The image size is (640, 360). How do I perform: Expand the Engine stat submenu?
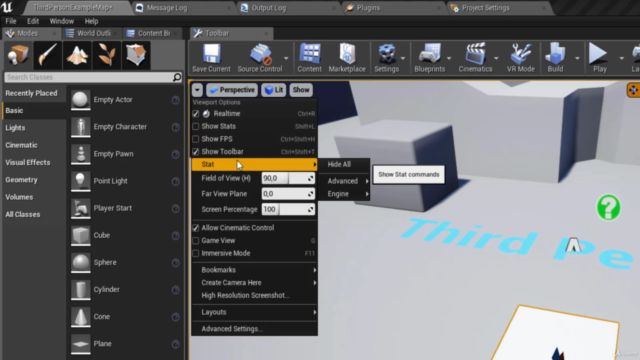click(x=345, y=194)
